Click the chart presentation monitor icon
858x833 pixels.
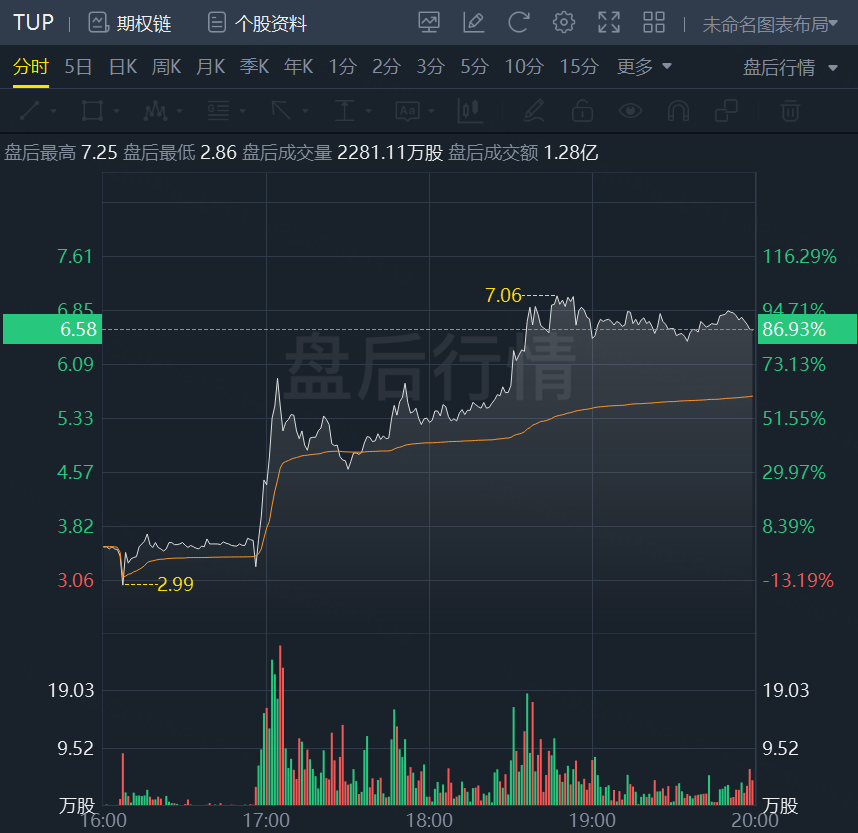428,23
